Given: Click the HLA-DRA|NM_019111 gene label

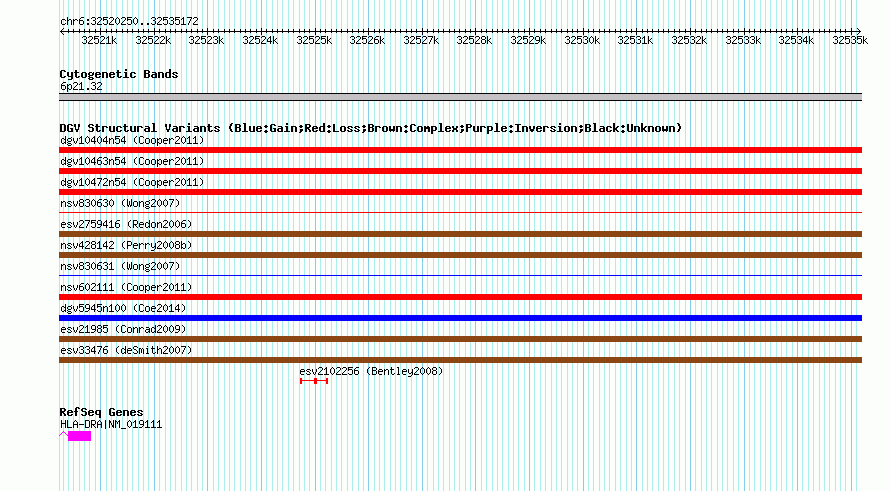Looking at the screenshot, I should pyautogui.click(x=111, y=425).
